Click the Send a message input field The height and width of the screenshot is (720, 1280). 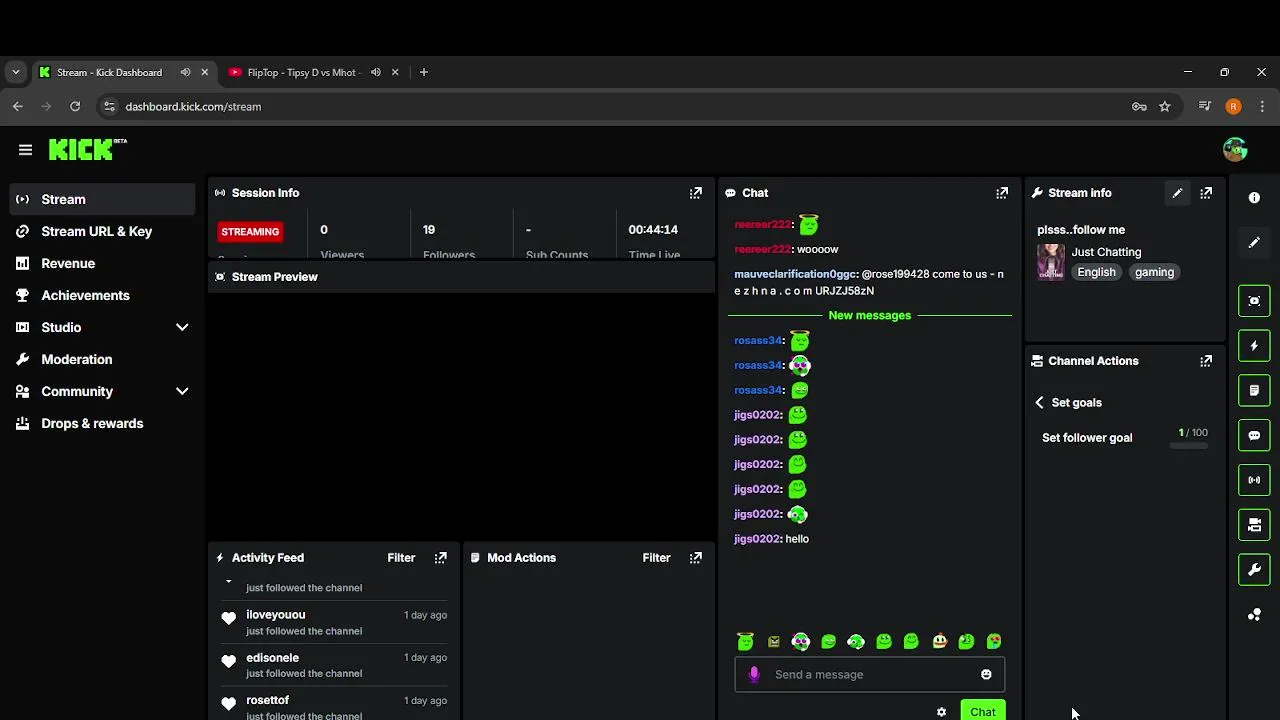(869, 674)
